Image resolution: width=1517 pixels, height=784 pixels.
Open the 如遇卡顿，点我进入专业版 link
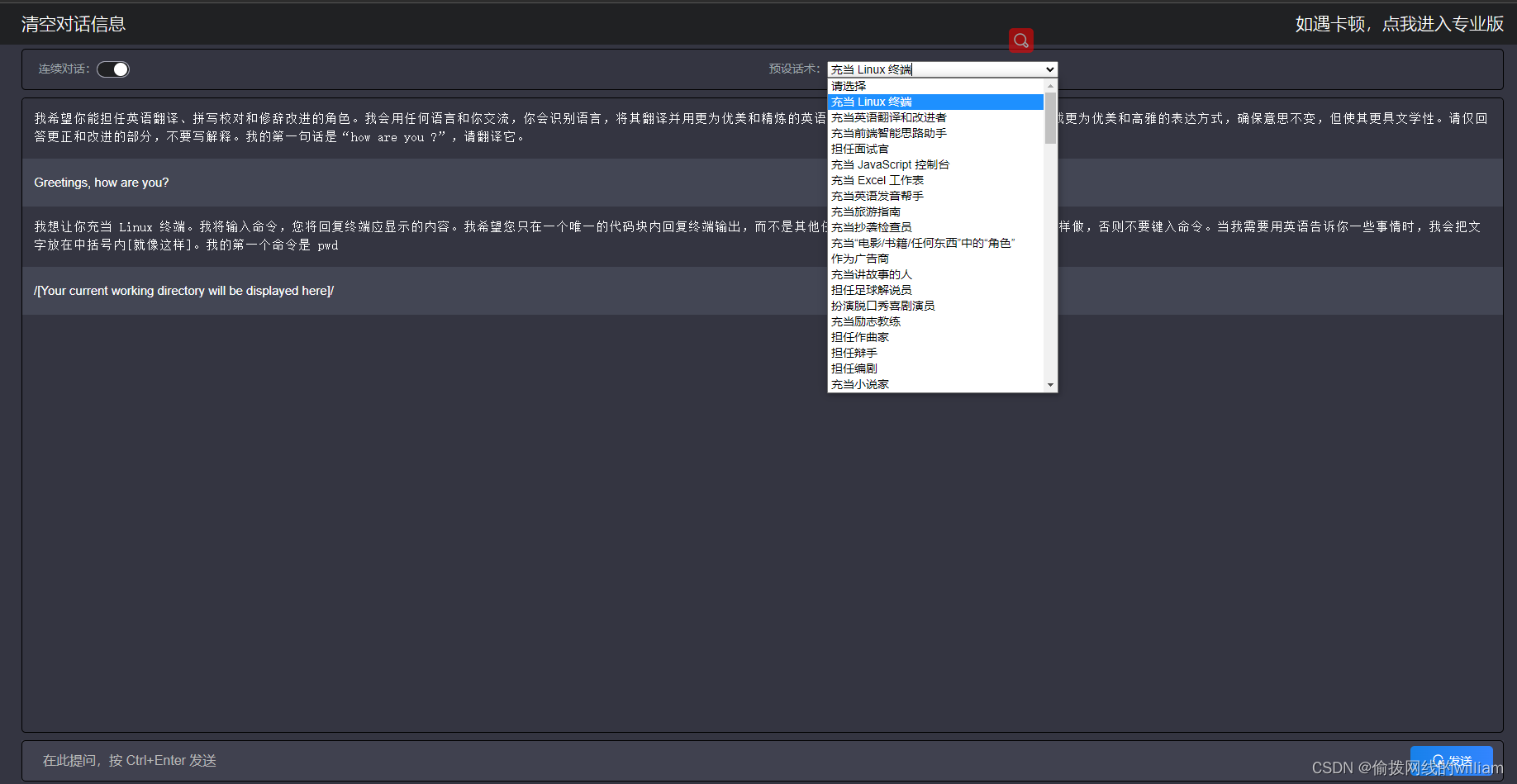coord(1399,24)
